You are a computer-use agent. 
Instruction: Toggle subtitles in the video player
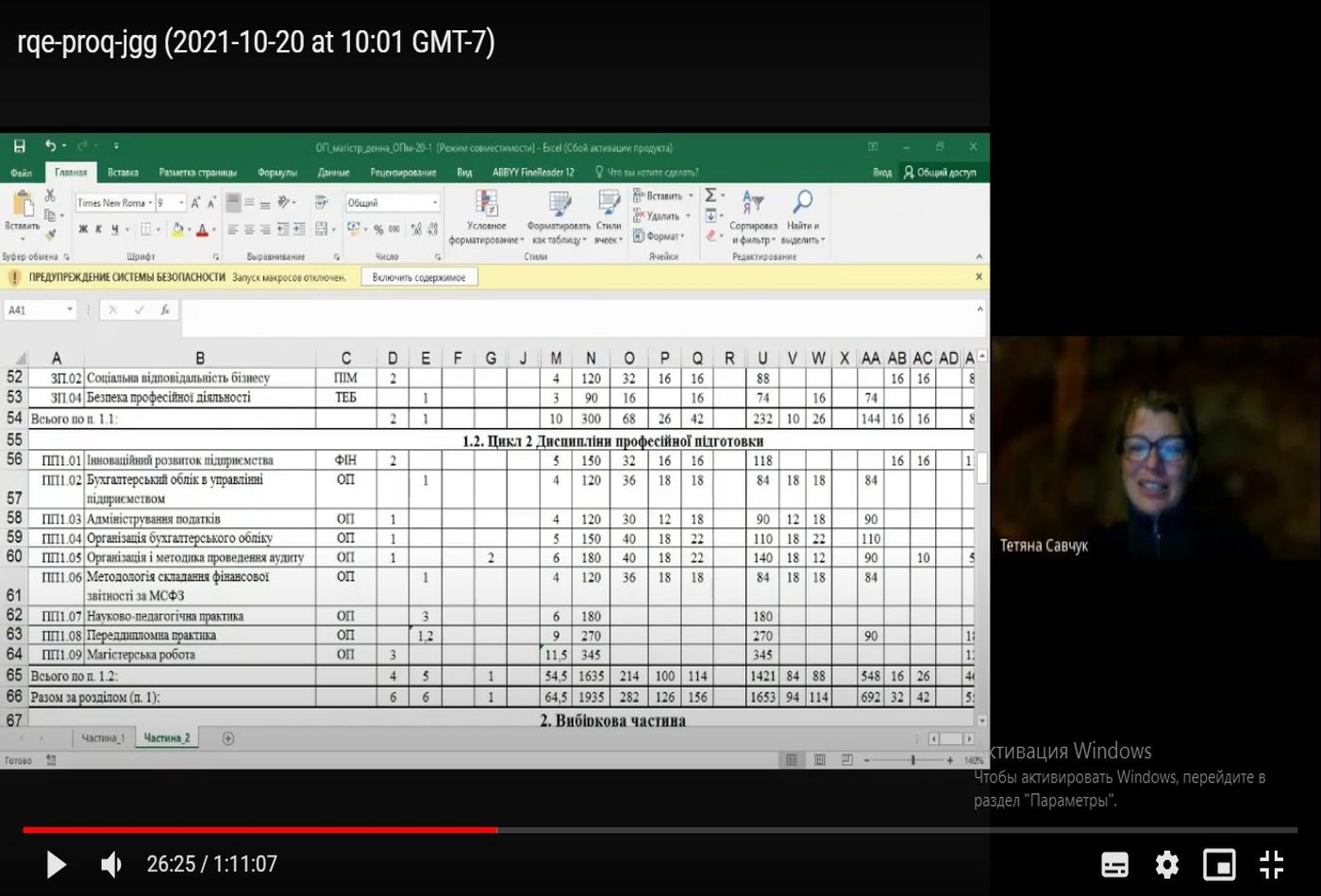(x=1114, y=864)
